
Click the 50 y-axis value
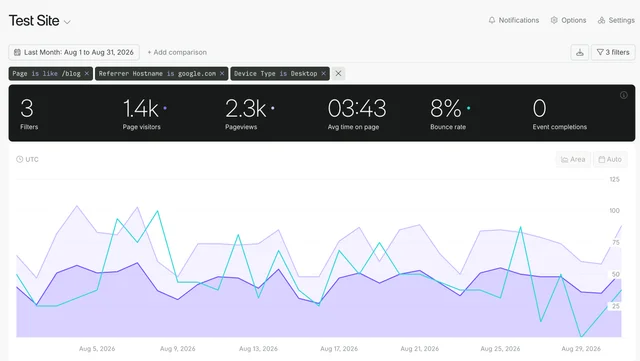[x=616, y=274]
